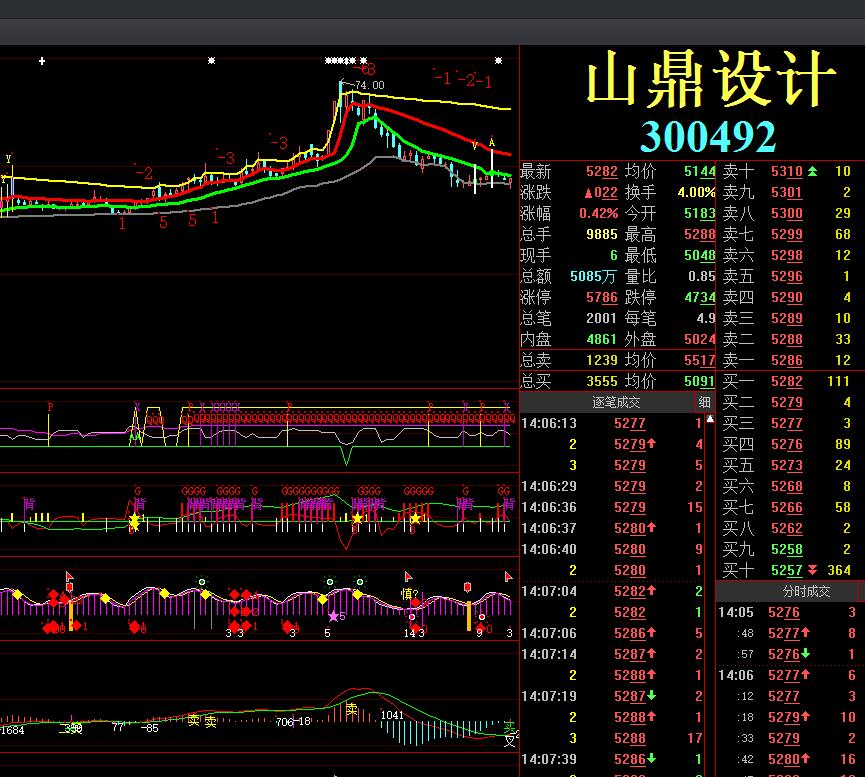Click the 细 detail button
865x777 pixels.
click(704, 402)
